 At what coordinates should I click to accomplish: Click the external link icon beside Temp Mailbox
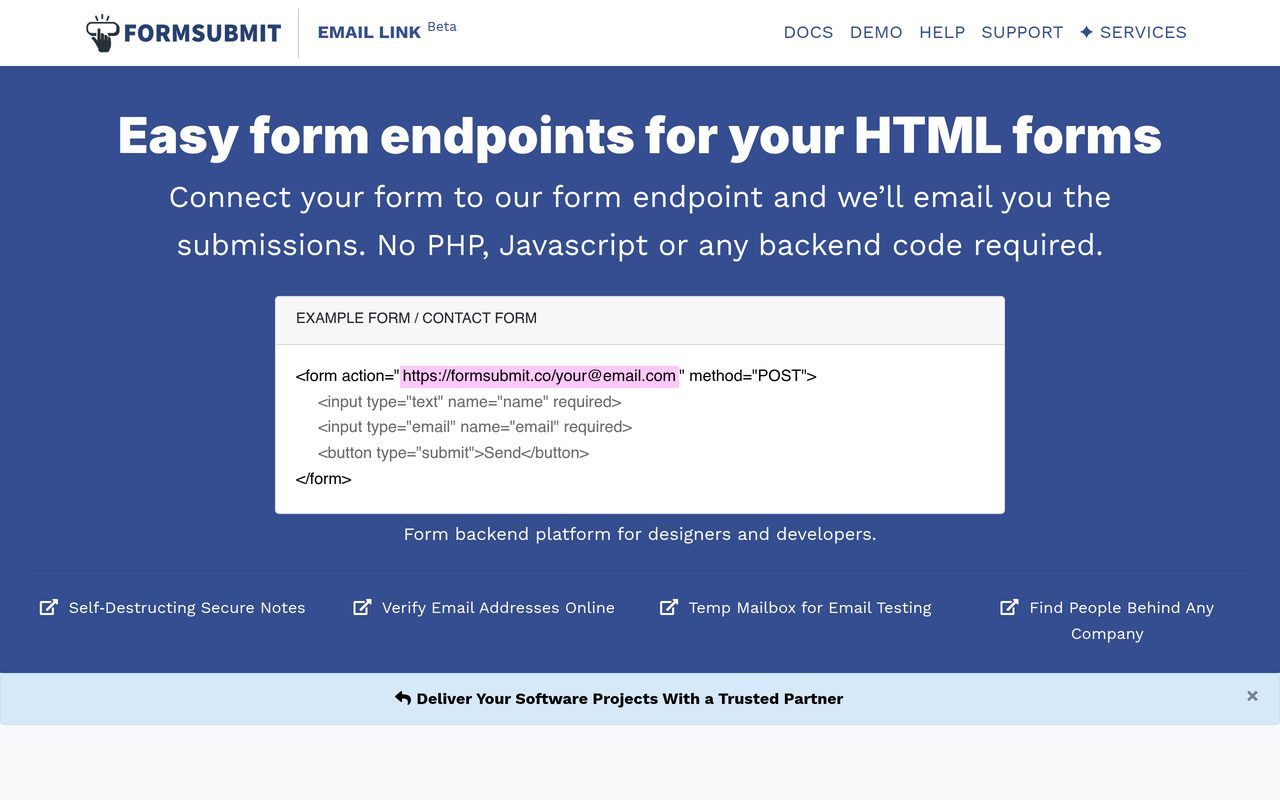tap(669, 607)
